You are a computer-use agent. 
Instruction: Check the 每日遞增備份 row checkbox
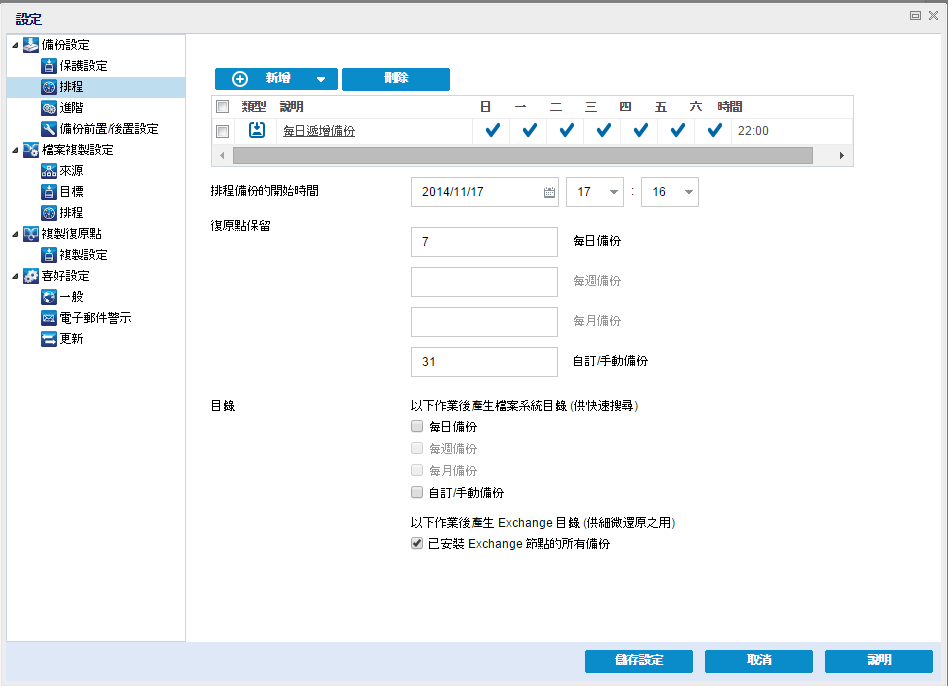click(222, 131)
